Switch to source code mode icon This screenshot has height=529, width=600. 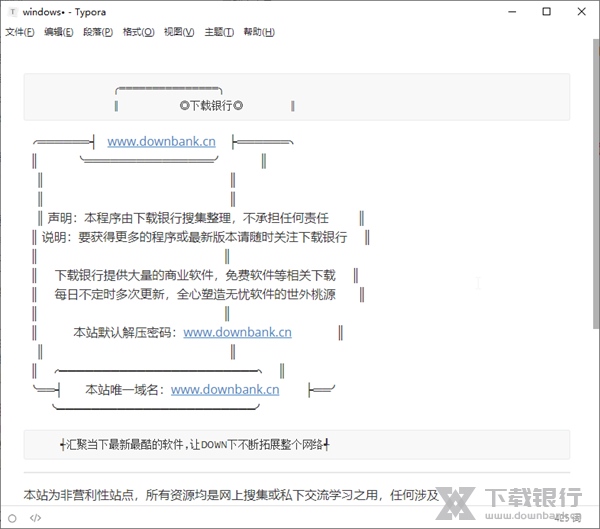[x=35, y=517]
